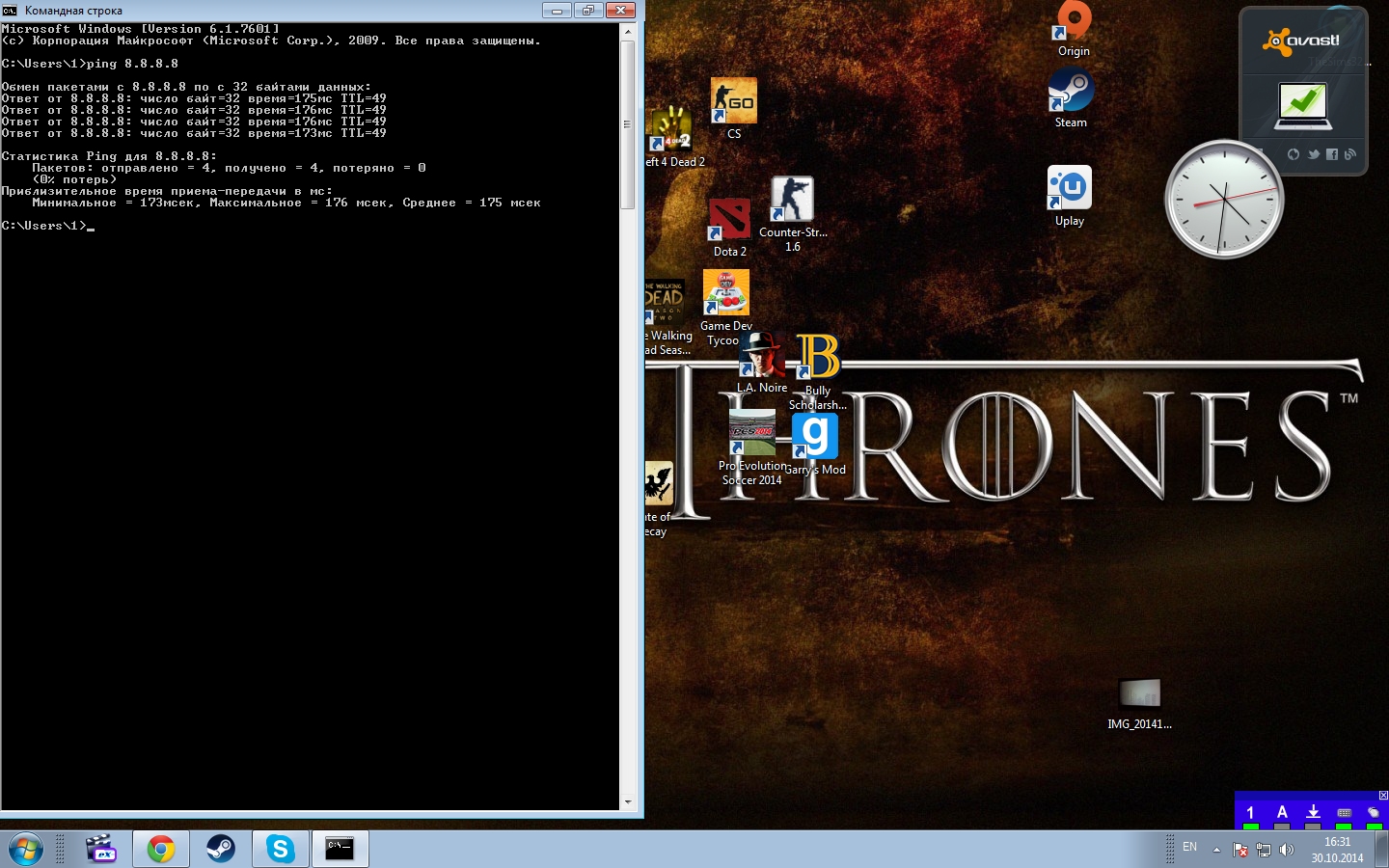Select the Garry's Mod shortcut
The width and height of the screenshot is (1389, 868).
point(815,444)
